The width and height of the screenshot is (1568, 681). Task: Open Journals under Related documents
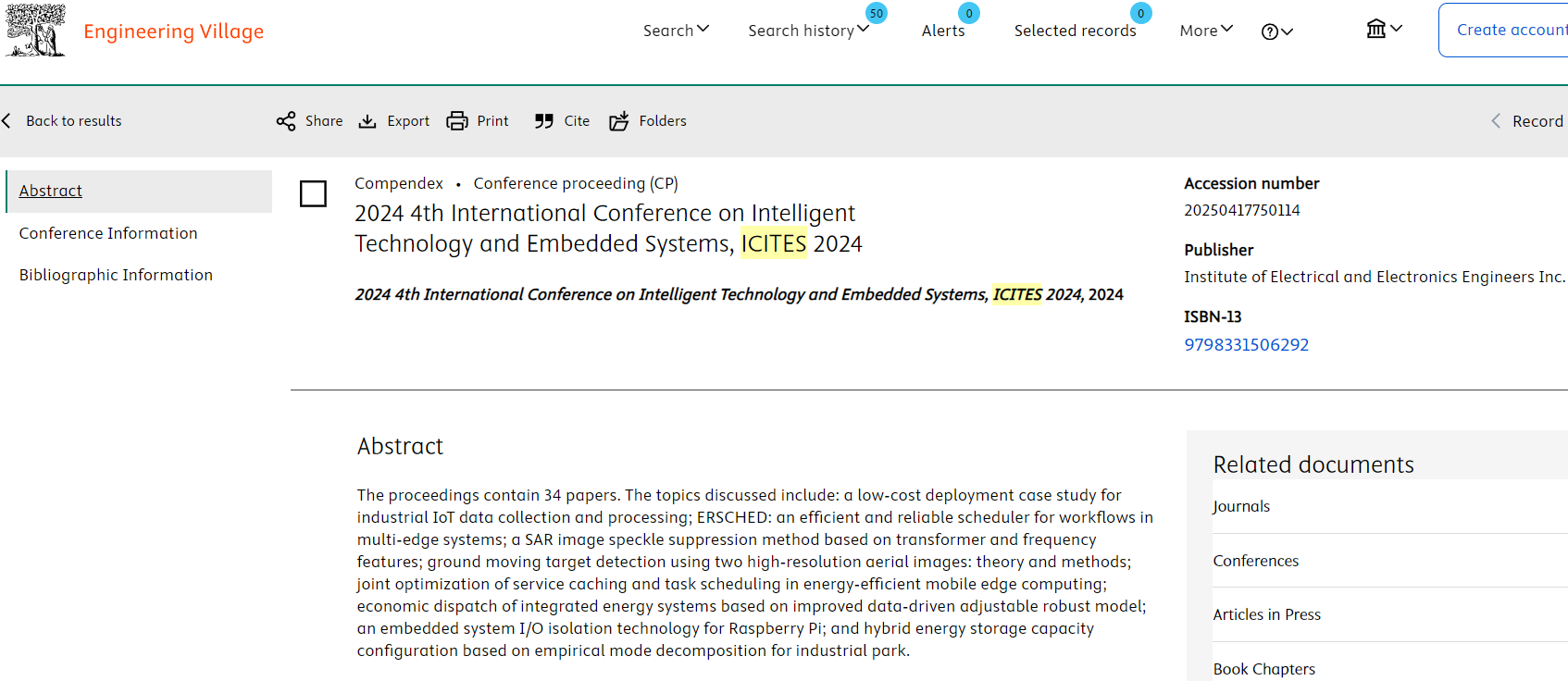1241,506
